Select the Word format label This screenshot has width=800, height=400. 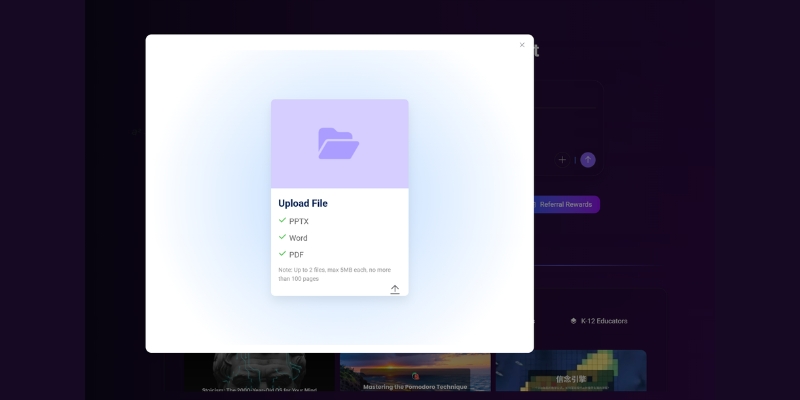298,238
